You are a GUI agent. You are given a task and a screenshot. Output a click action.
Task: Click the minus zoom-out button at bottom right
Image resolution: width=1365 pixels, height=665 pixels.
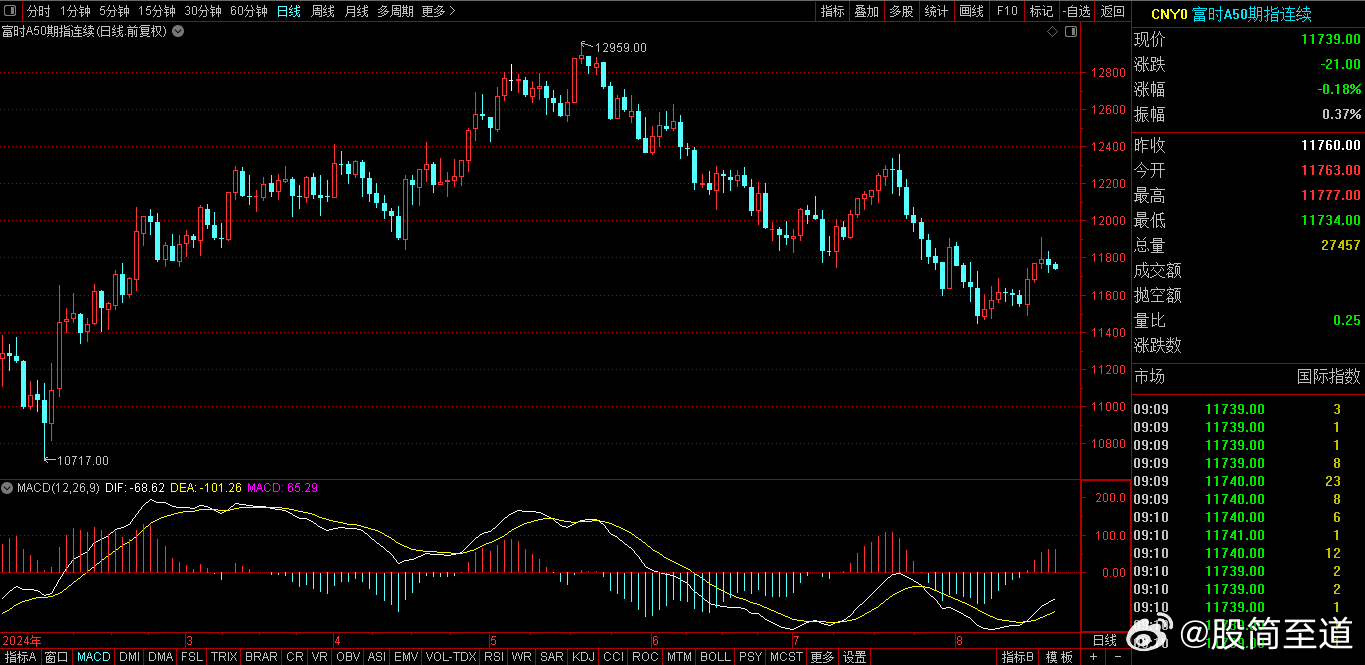(x=1116, y=657)
